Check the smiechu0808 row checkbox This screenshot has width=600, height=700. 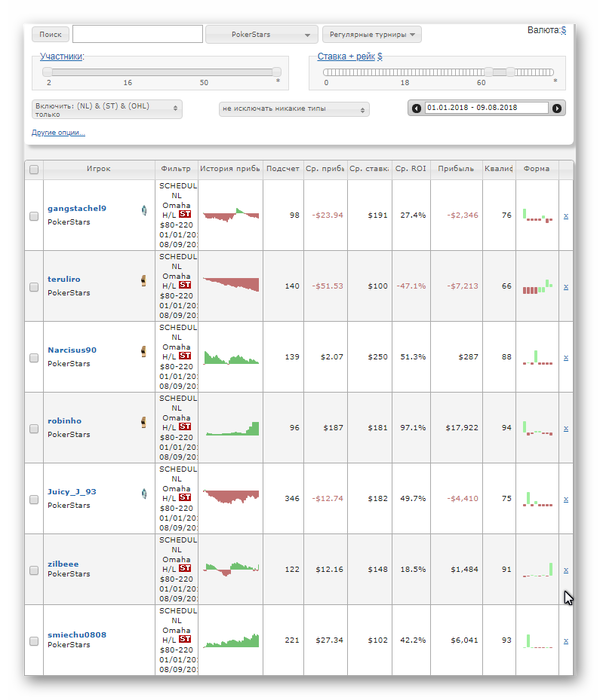(34, 641)
